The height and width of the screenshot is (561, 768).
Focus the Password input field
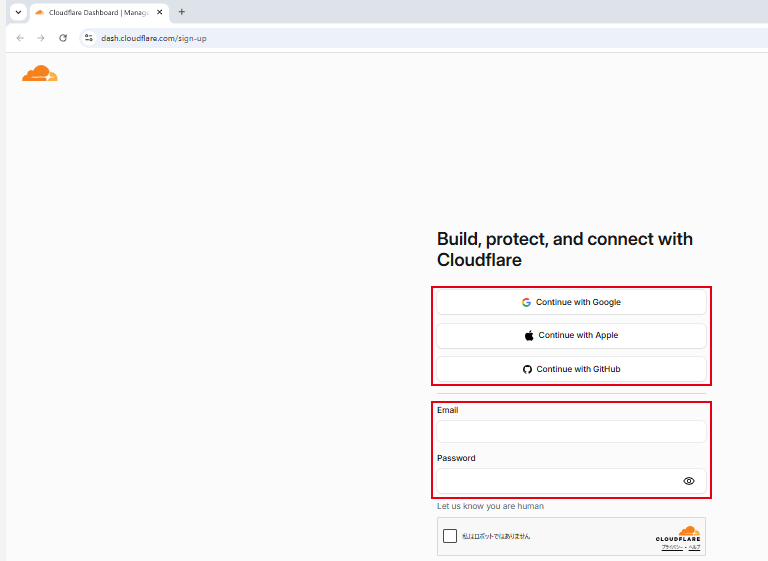click(x=571, y=481)
